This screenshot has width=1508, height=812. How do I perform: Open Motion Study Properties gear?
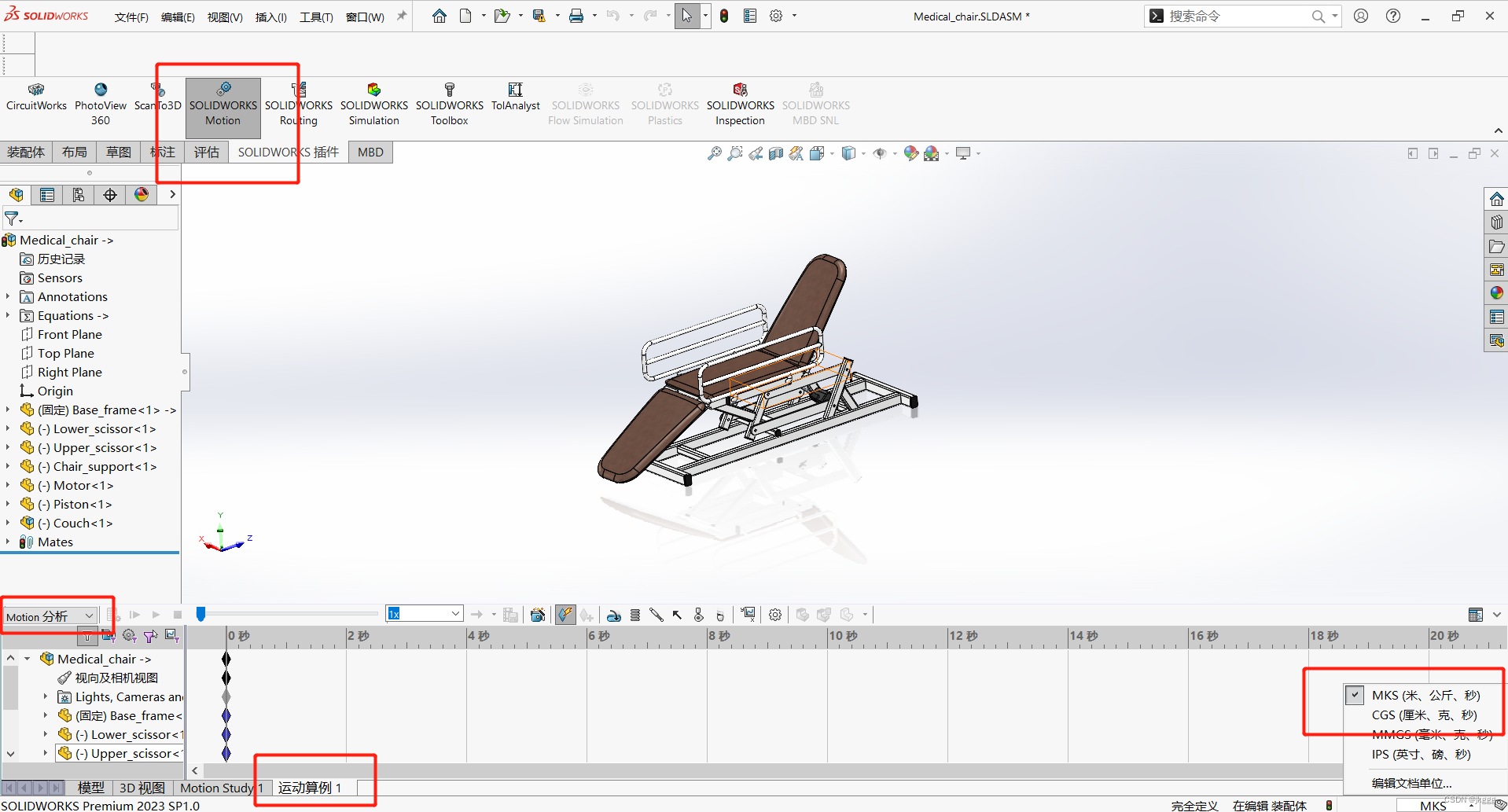[x=775, y=615]
